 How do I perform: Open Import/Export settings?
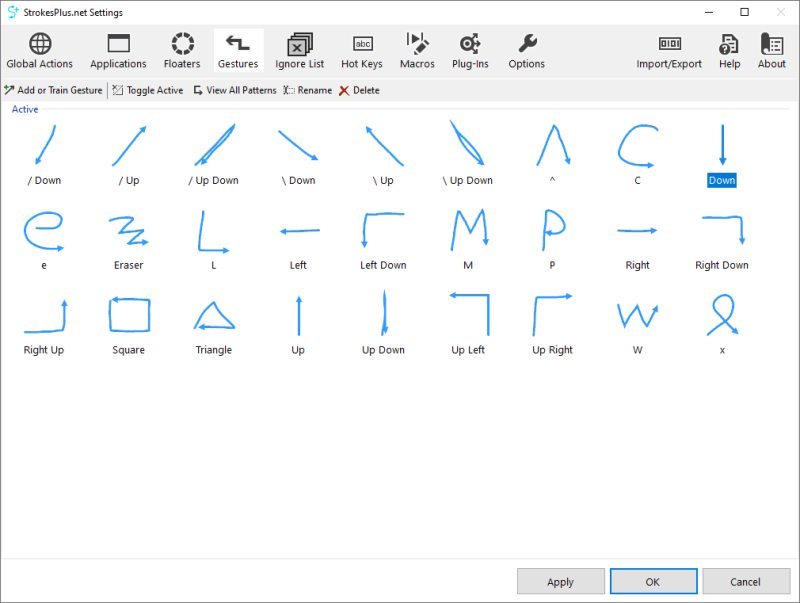(x=669, y=51)
